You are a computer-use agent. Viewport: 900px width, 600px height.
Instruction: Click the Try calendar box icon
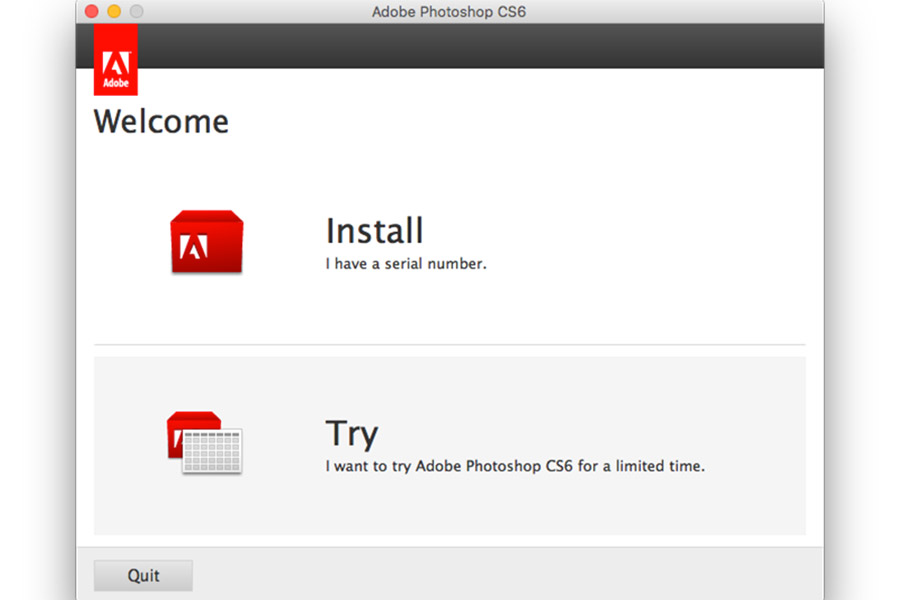(204, 442)
